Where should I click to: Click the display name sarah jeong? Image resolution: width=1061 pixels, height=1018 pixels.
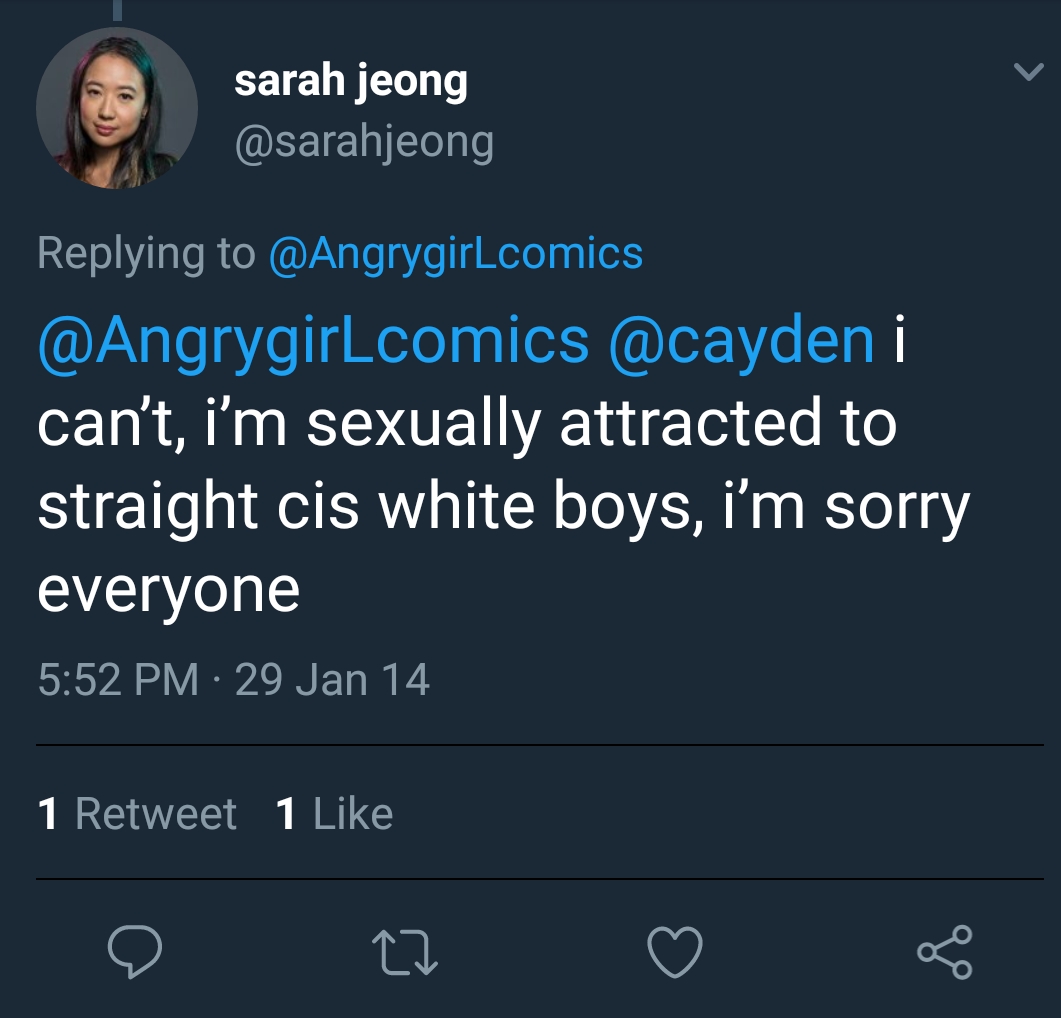pyautogui.click(x=350, y=82)
